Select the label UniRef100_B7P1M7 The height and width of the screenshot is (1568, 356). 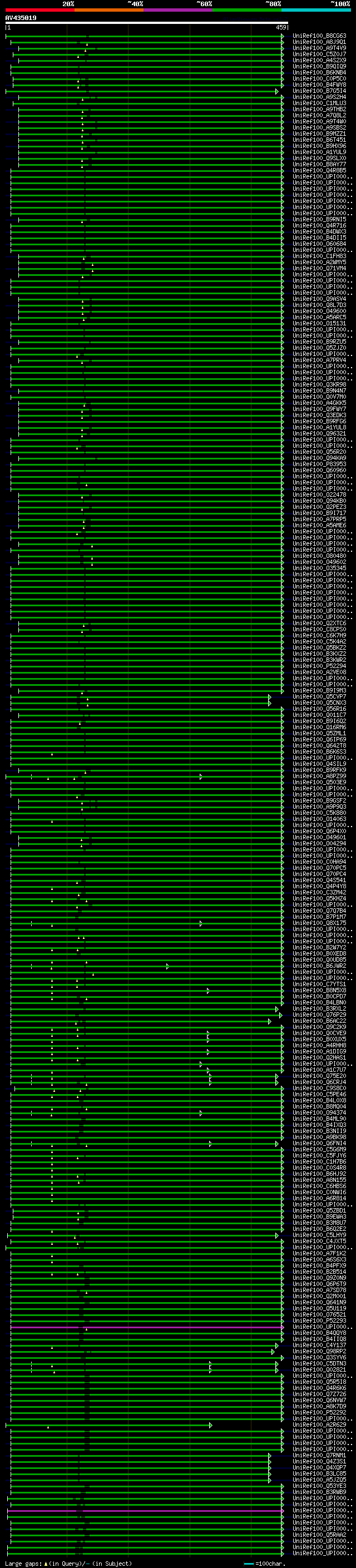click(319, 917)
